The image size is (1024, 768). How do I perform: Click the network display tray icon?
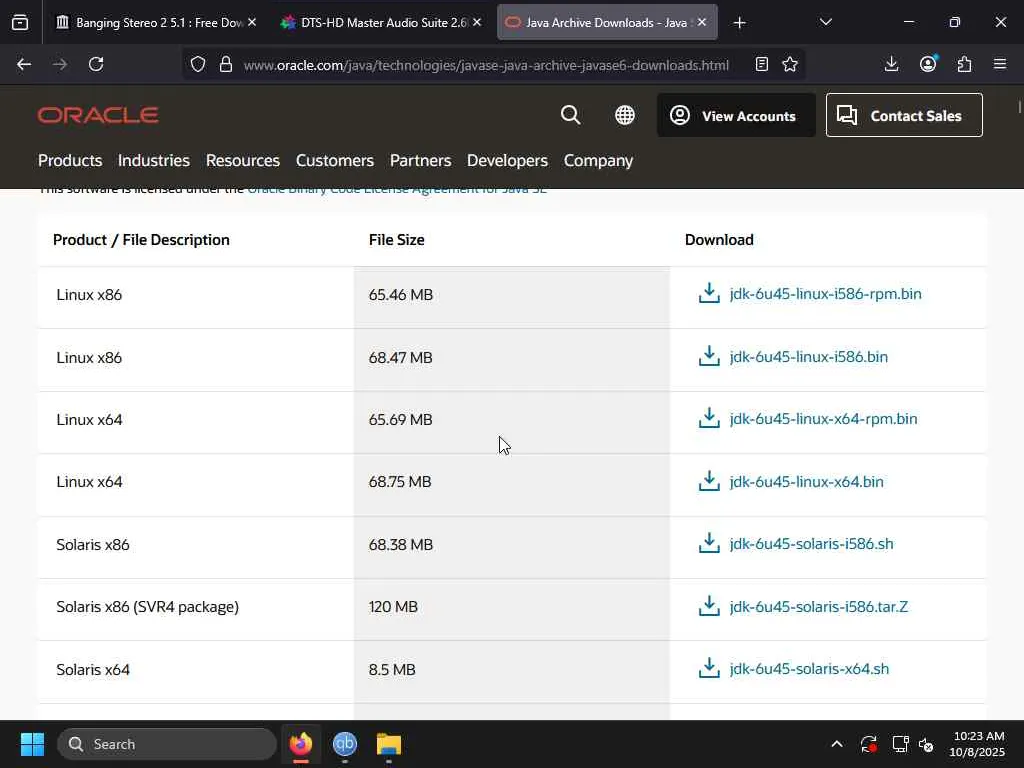[x=900, y=744]
